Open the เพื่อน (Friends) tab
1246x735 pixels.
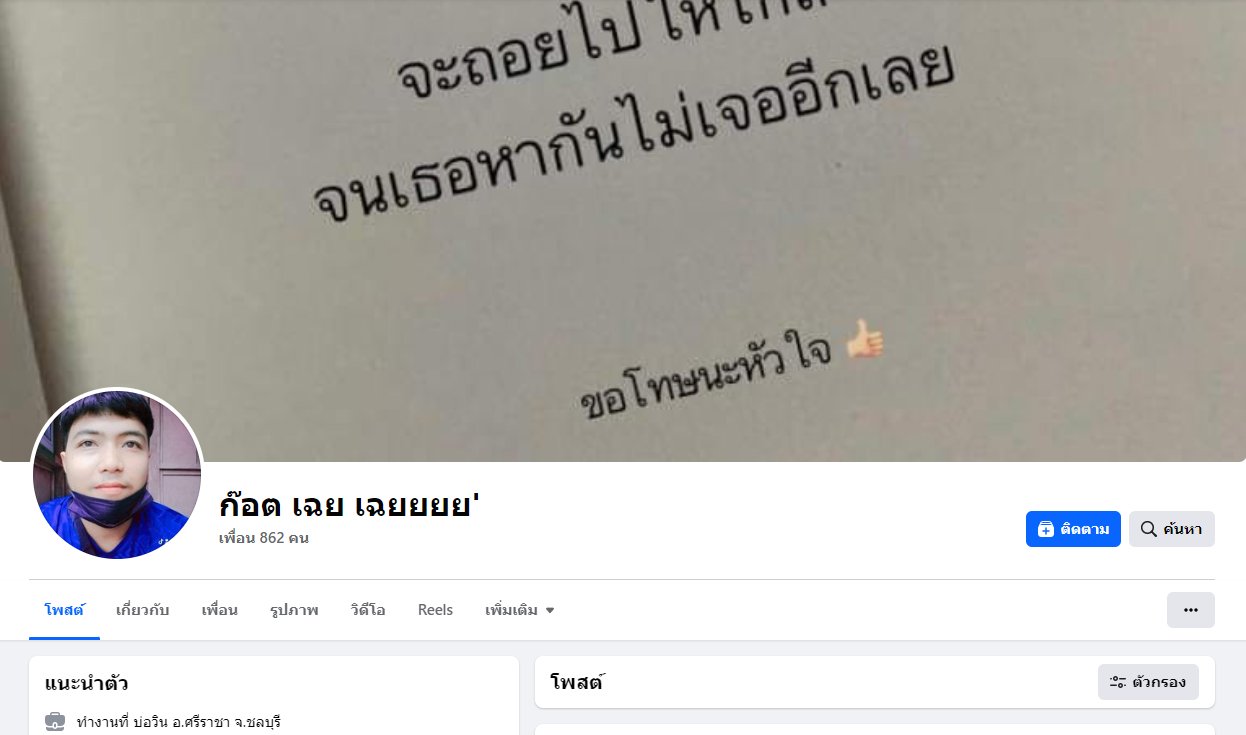click(x=220, y=610)
